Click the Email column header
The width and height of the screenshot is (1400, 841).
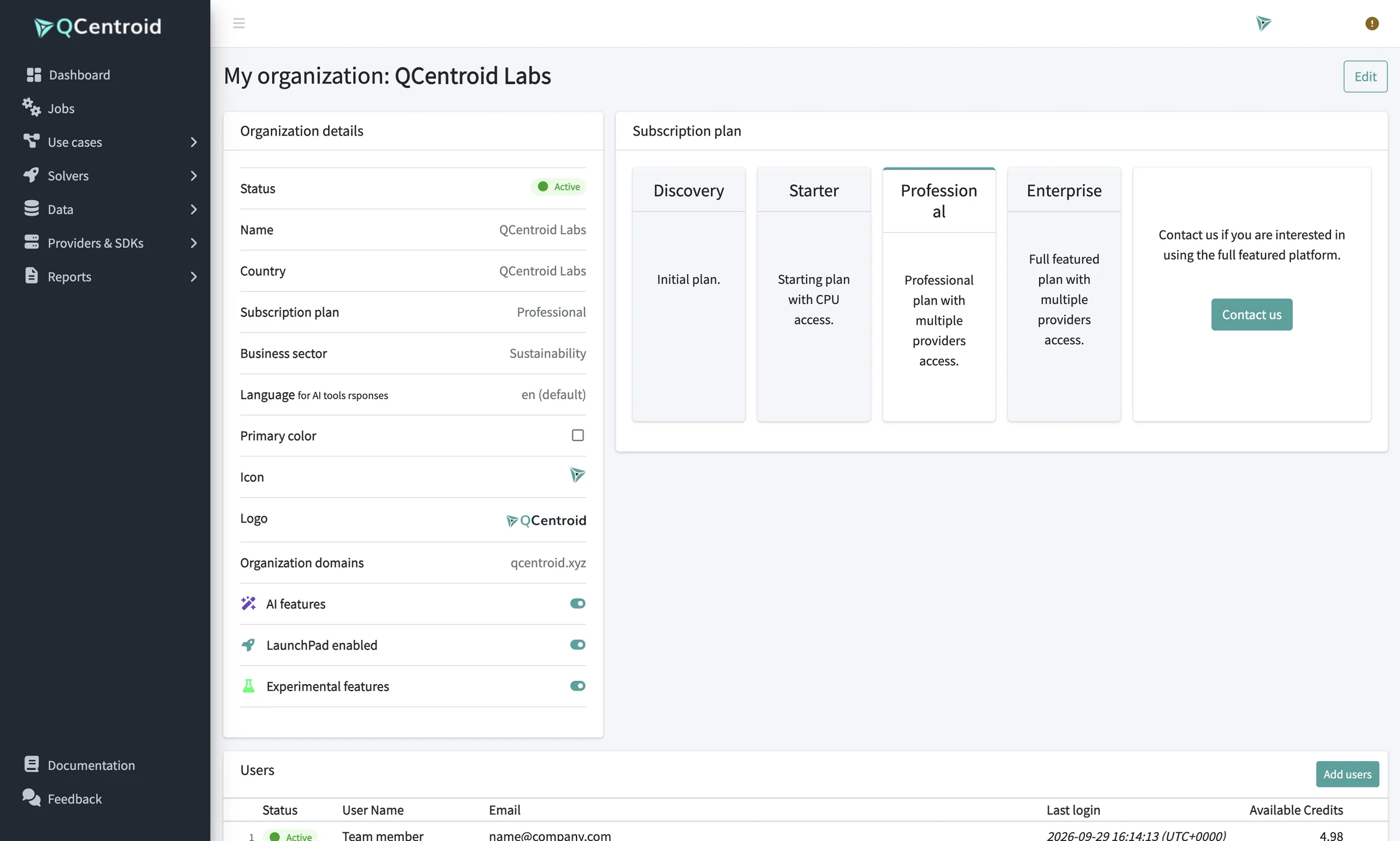[x=504, y=810]
